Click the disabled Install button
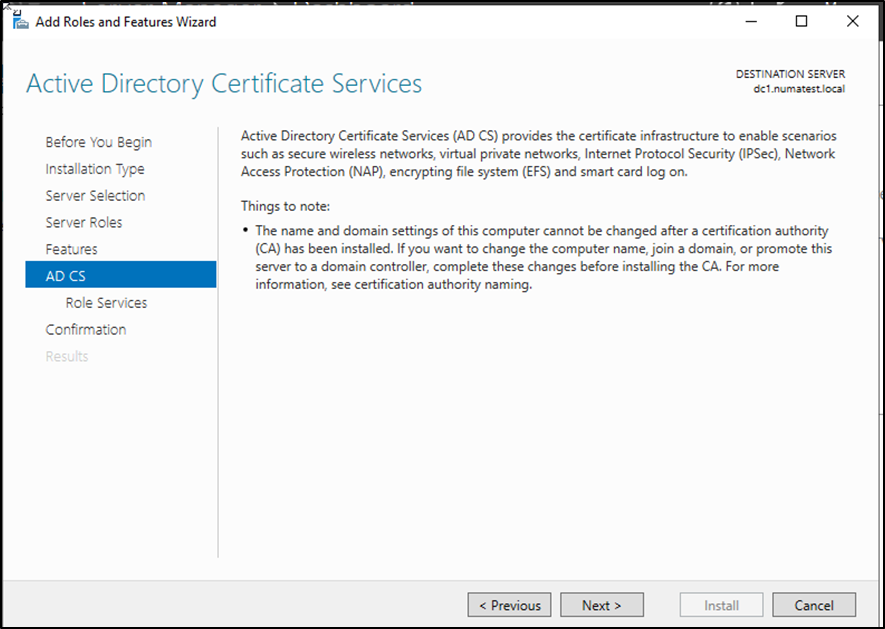Screen dimensions: 885x629 [x=721, y=605]
